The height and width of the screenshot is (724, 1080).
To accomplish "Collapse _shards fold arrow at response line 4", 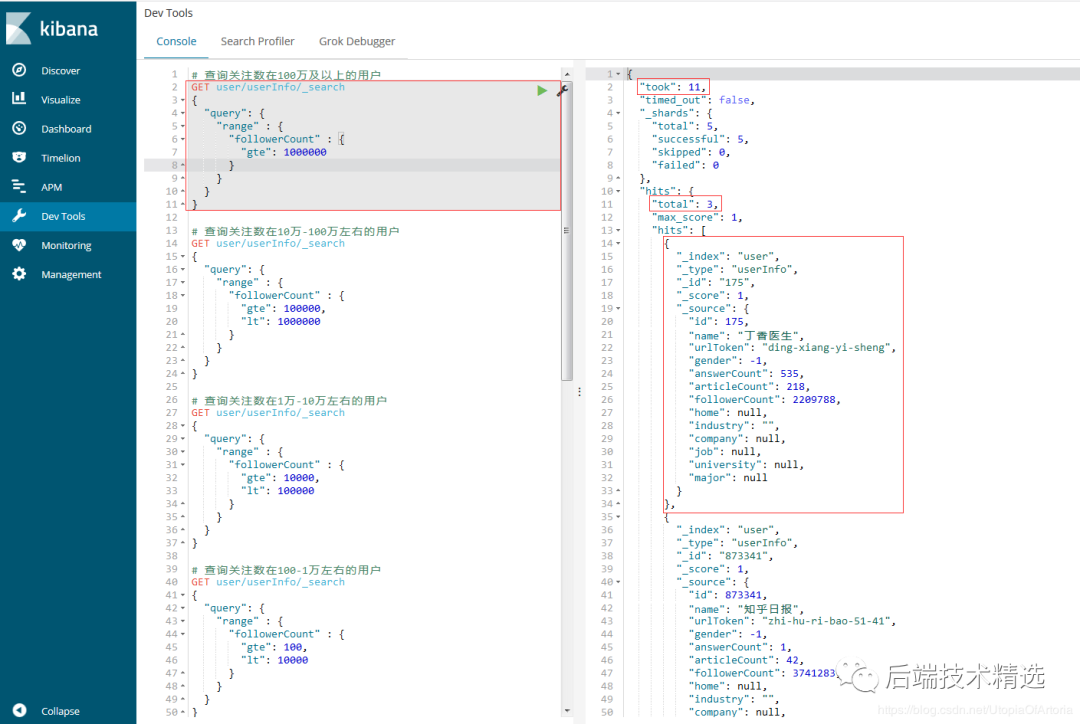I will click(x=618, y=113).
